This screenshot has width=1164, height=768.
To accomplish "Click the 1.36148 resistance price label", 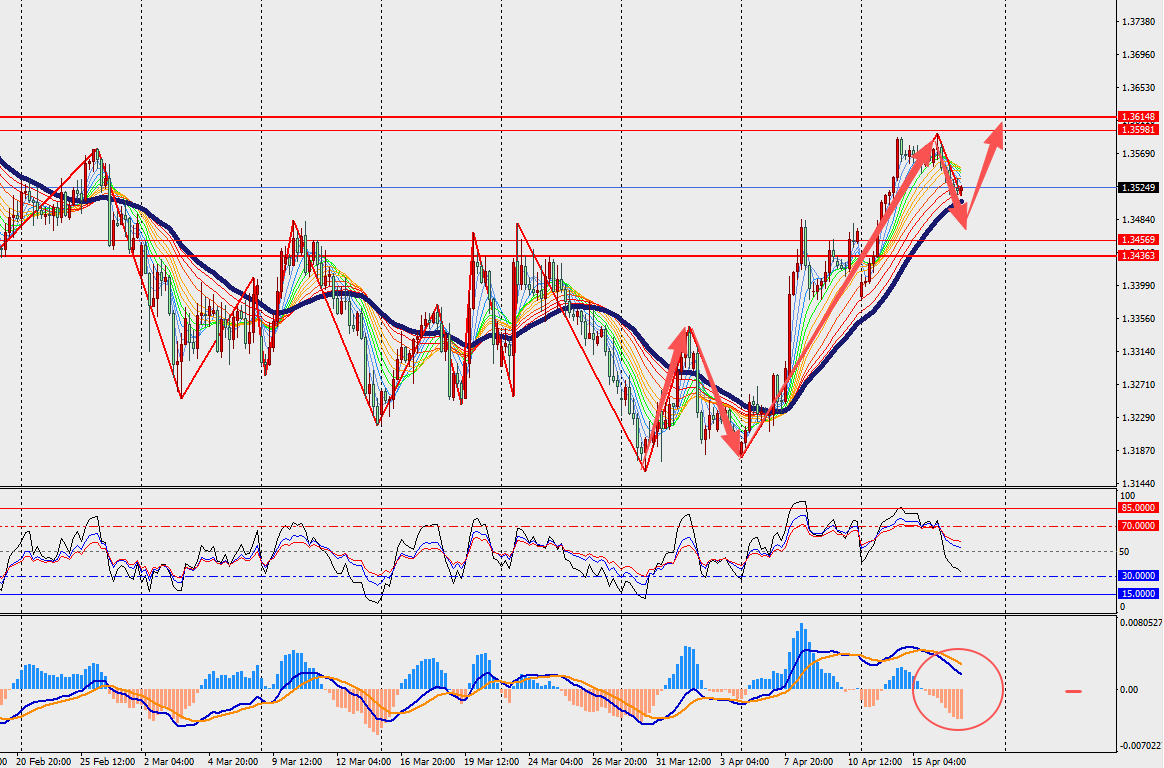I will (1139, 117).
